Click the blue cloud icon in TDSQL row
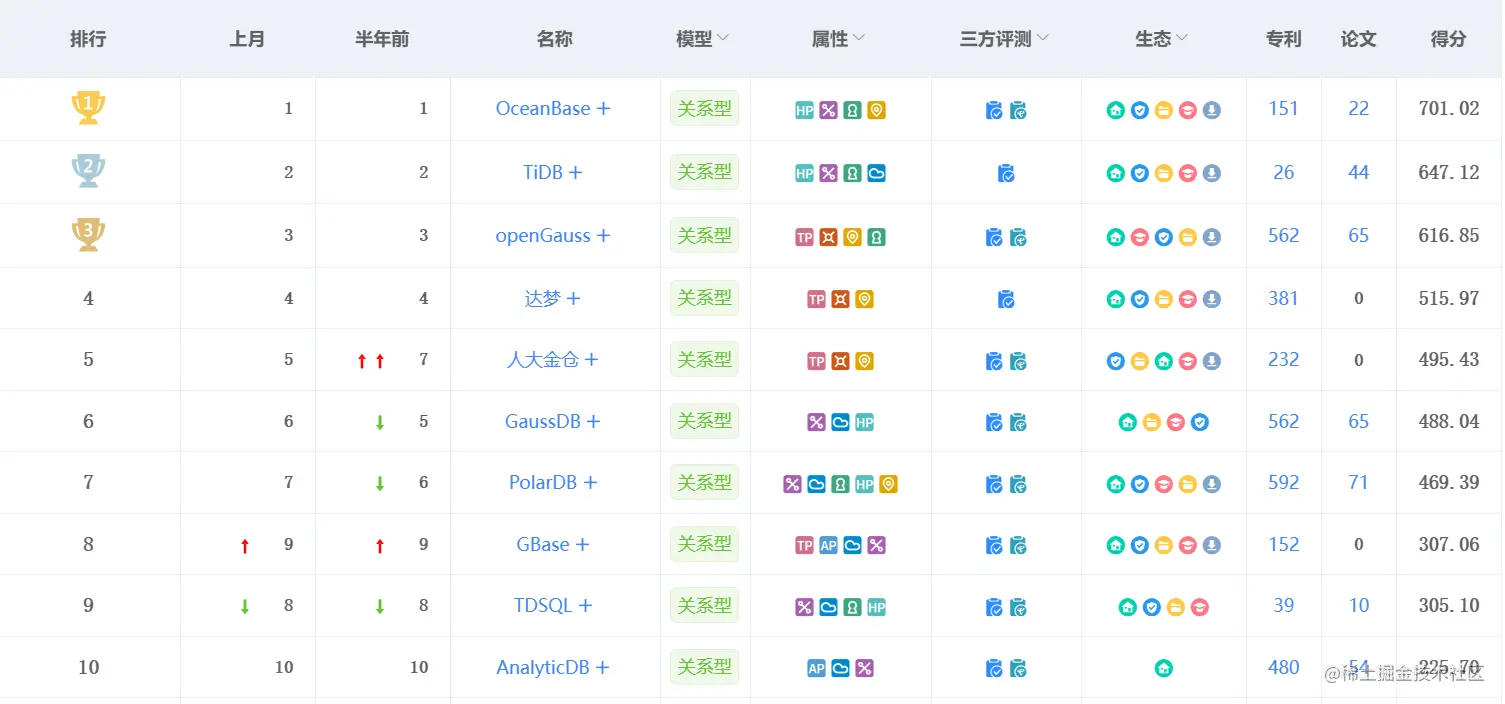The width and height of the screenshot is (1505, 704). (828, 607)
